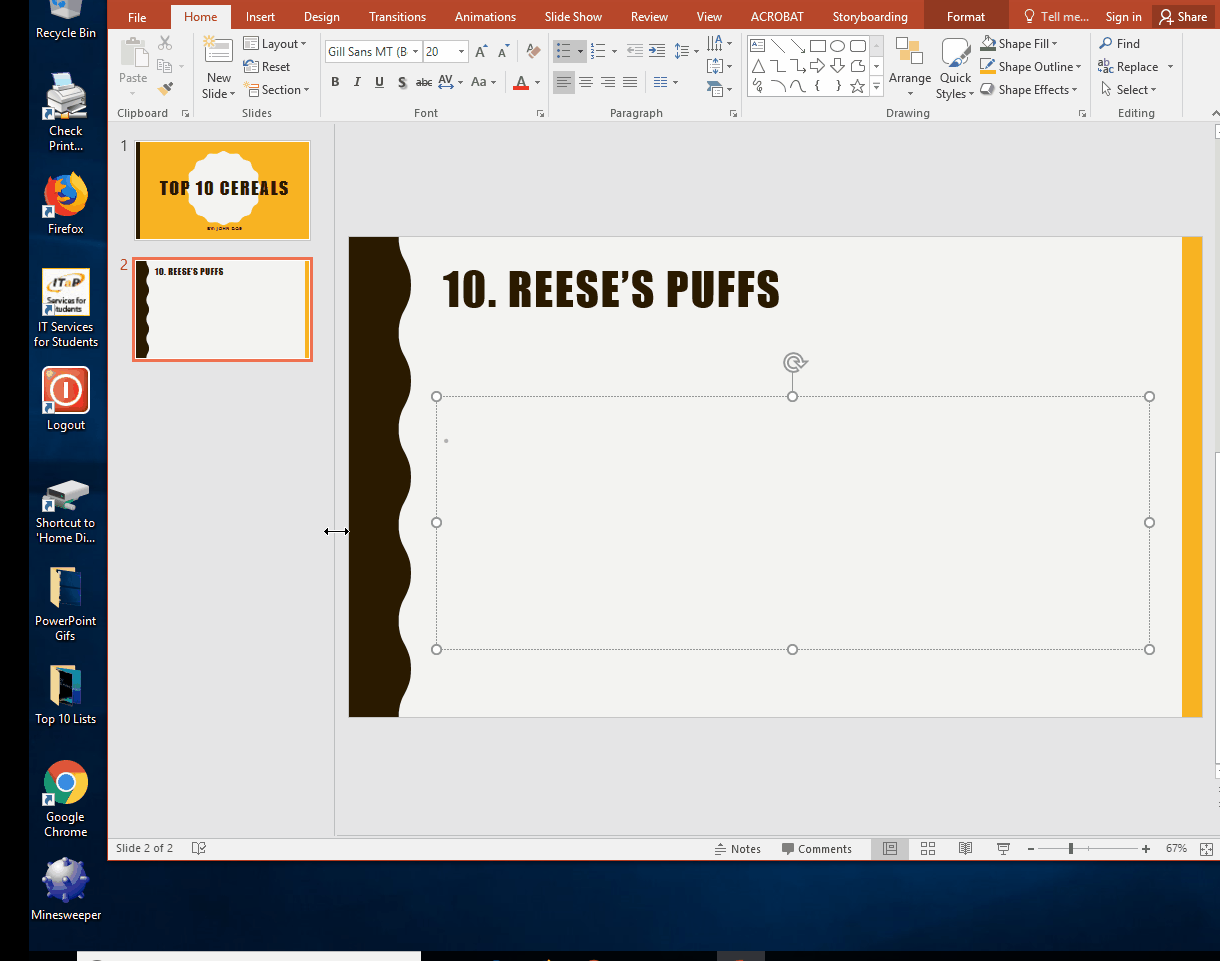Toggle strikethrough formatting
The image size is (1220, 961).
tap(424, 82)
